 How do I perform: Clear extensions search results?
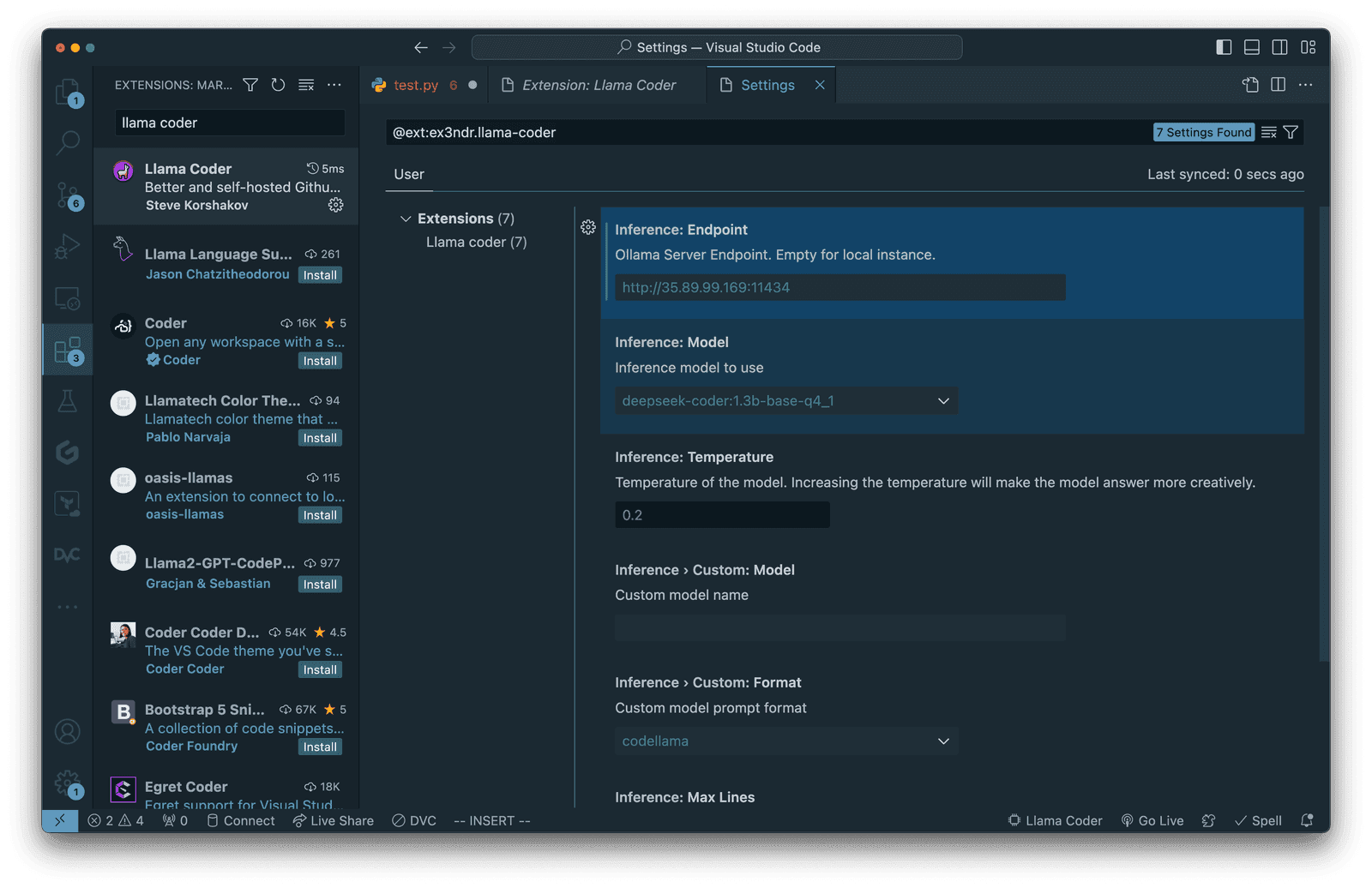[x=306, y=85]
